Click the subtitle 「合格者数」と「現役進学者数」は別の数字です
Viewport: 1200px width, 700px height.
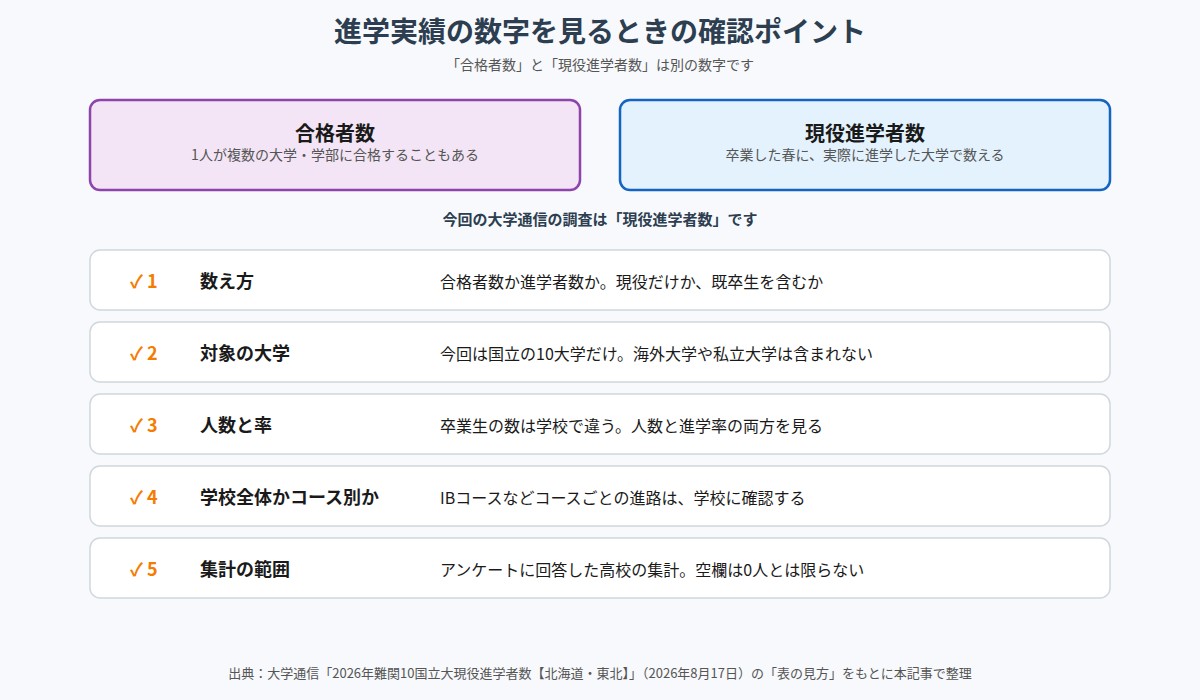click(x=599, y=66)
